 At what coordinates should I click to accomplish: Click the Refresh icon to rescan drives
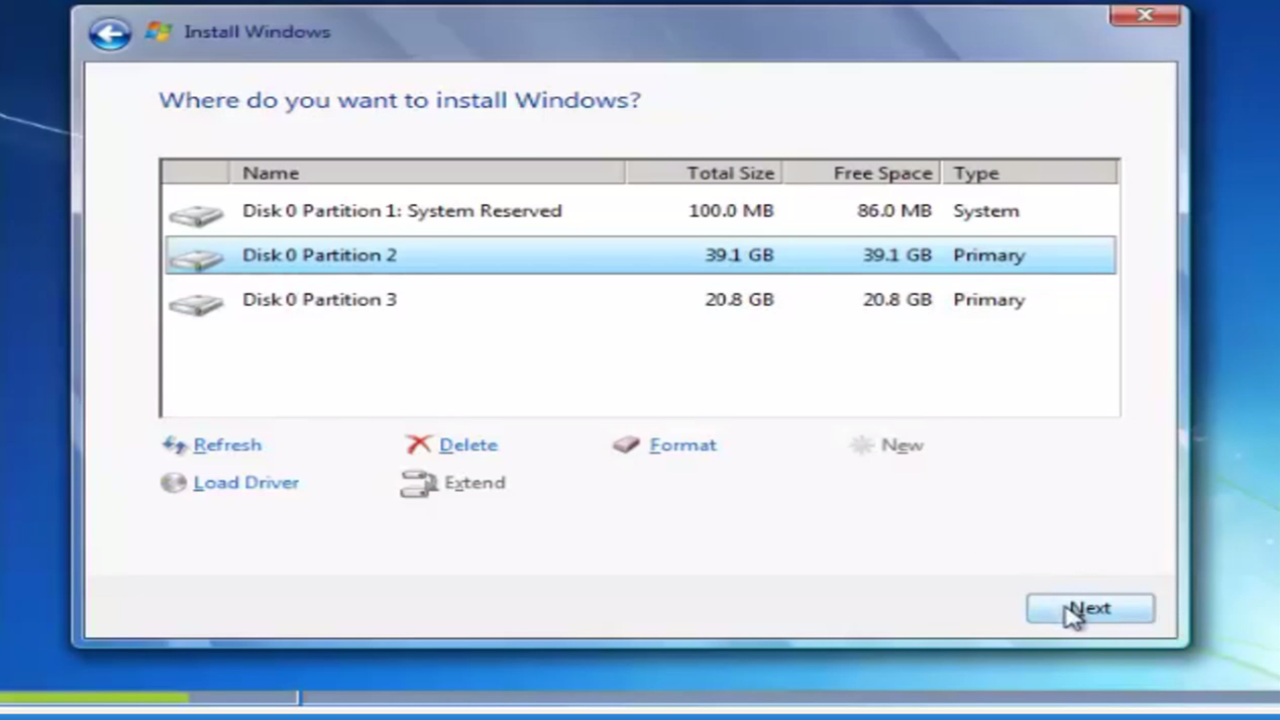tap(174, 444)
